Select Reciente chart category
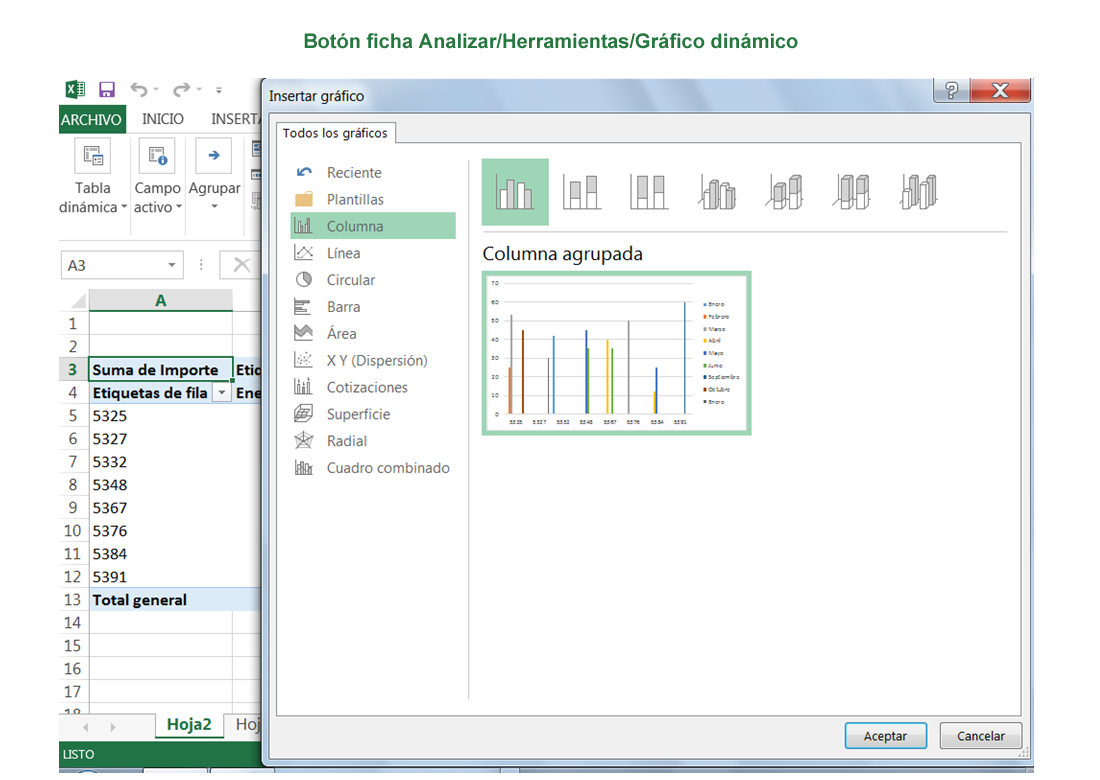Image resolution: width=1100 pixels, height=780 pixels. pos(373,173)
